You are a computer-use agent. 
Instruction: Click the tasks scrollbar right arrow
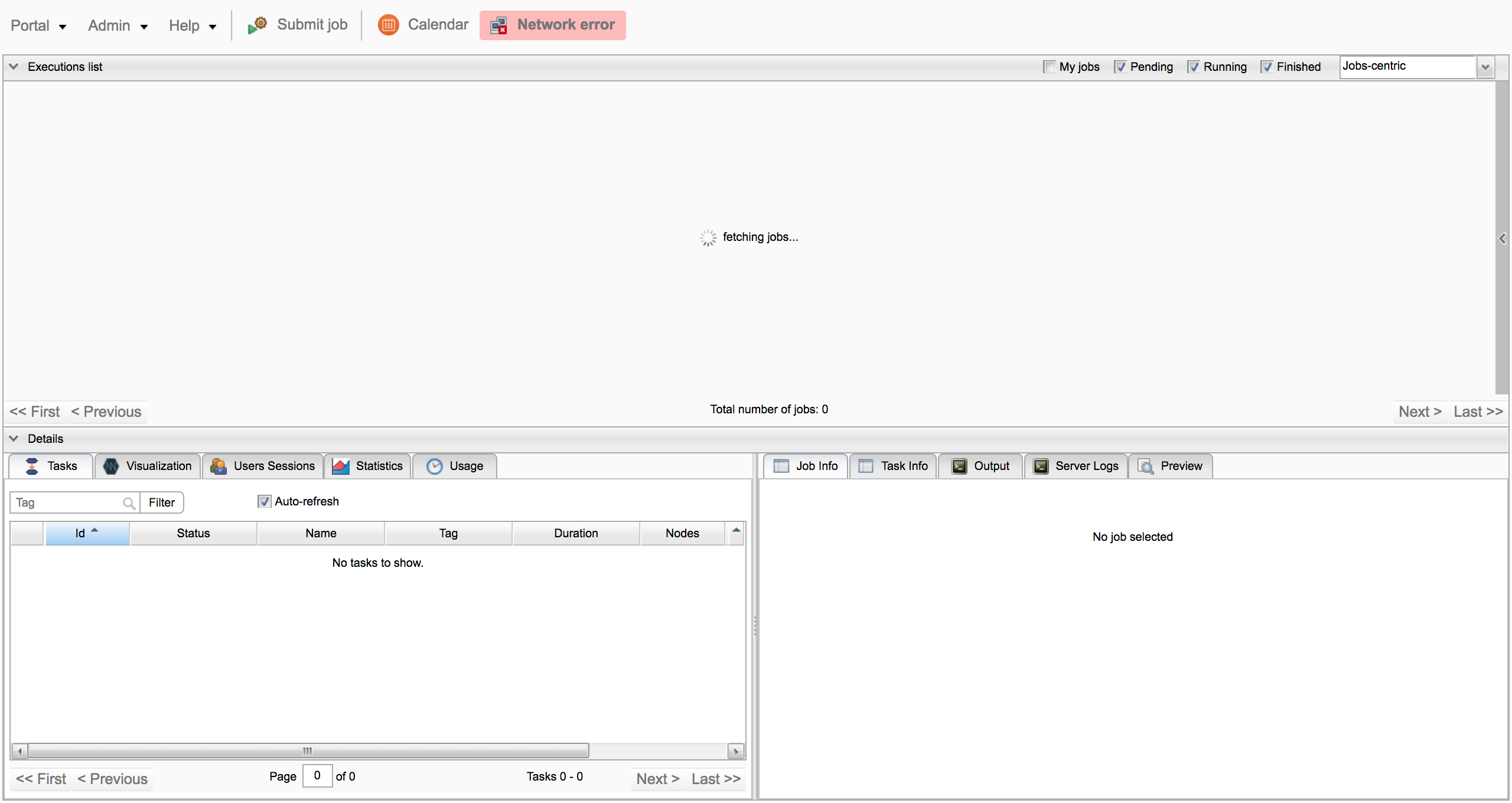coord(735,751)
